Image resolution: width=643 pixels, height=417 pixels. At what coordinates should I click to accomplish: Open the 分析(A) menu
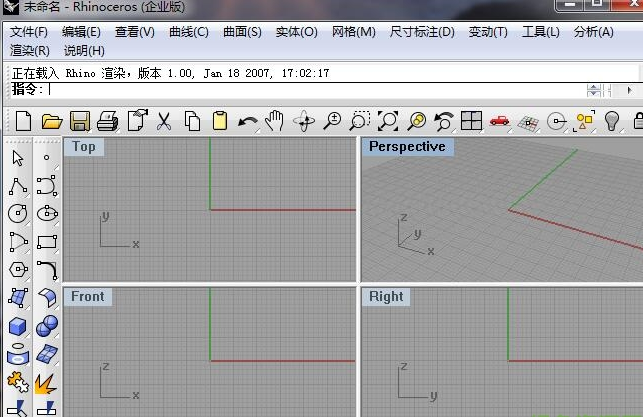[x=593, y=32]
